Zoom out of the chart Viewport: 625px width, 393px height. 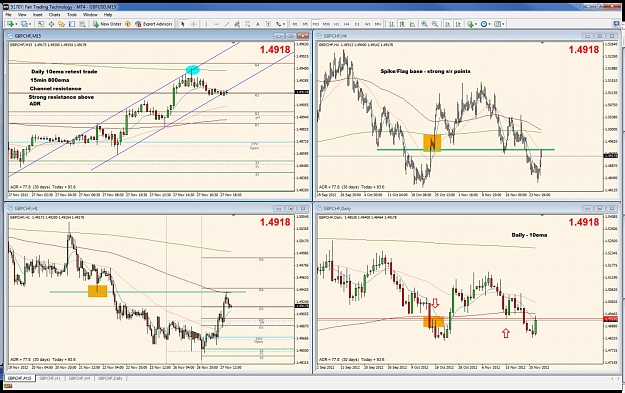435,24
